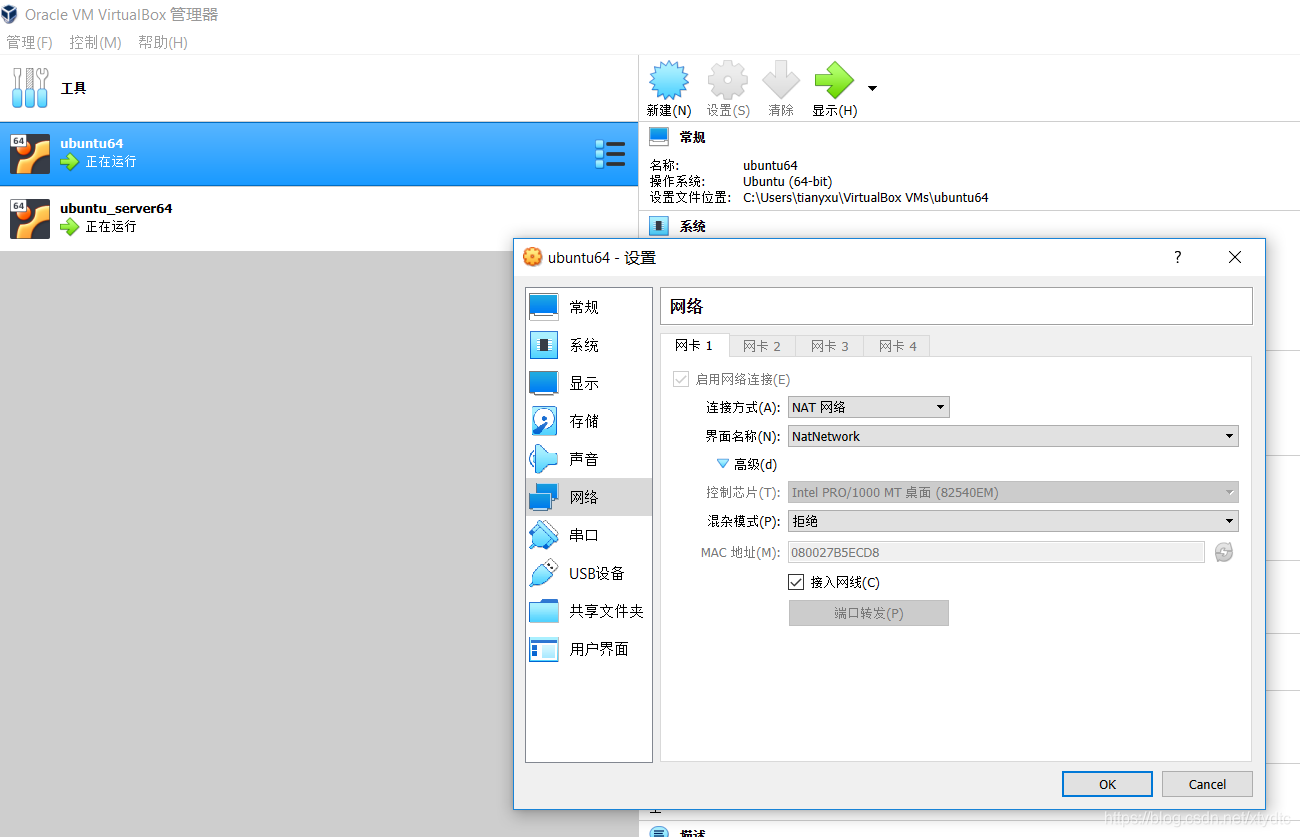The height and width of the screenshot is (837, 1300).
Task: Click USB设备 icon in settings sidebar
Action: (544, 573)
